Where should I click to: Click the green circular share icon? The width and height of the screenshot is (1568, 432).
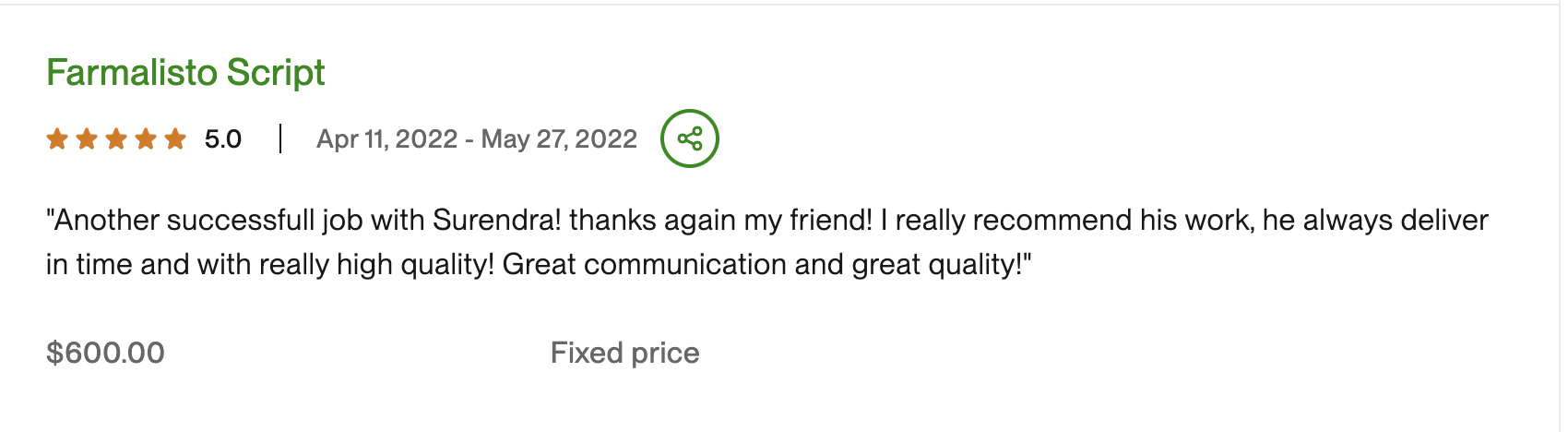(689, 138)
